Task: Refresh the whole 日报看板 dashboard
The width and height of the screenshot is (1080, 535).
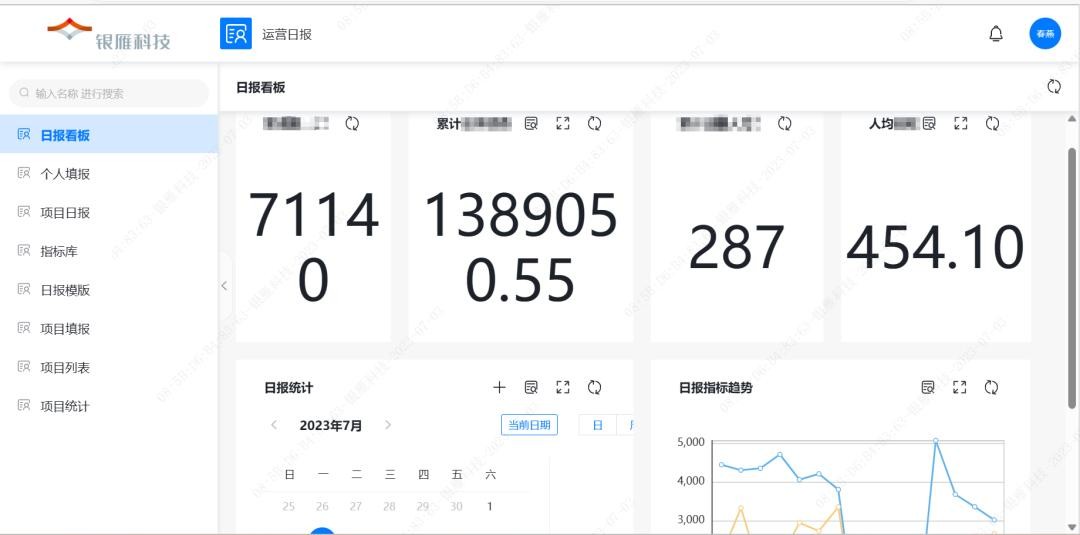Action: pyautogui.click(x=1053, y=87)
